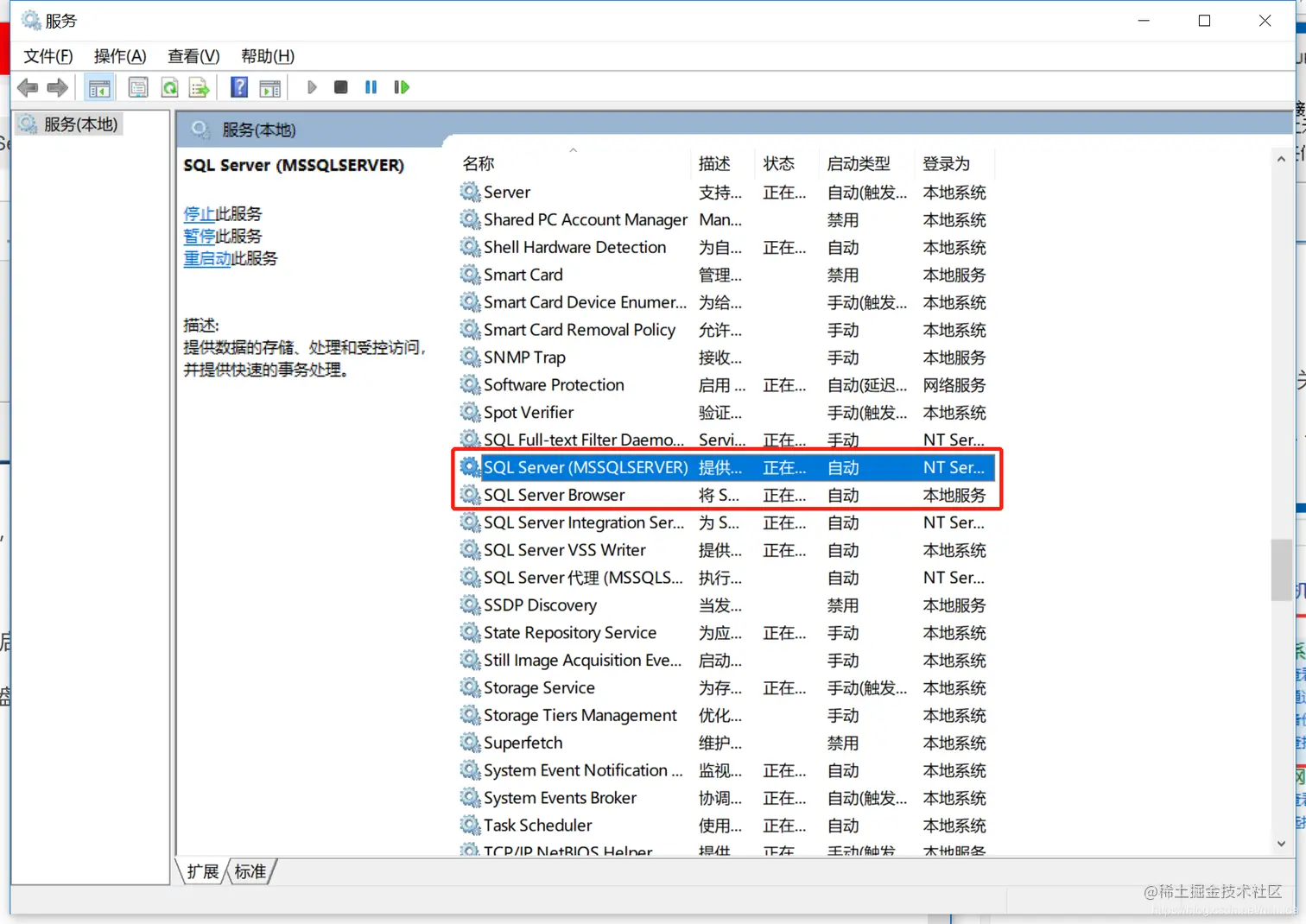Click the 重启动 link to restart service
The image size is (1306, 924).
pos(206,258)
